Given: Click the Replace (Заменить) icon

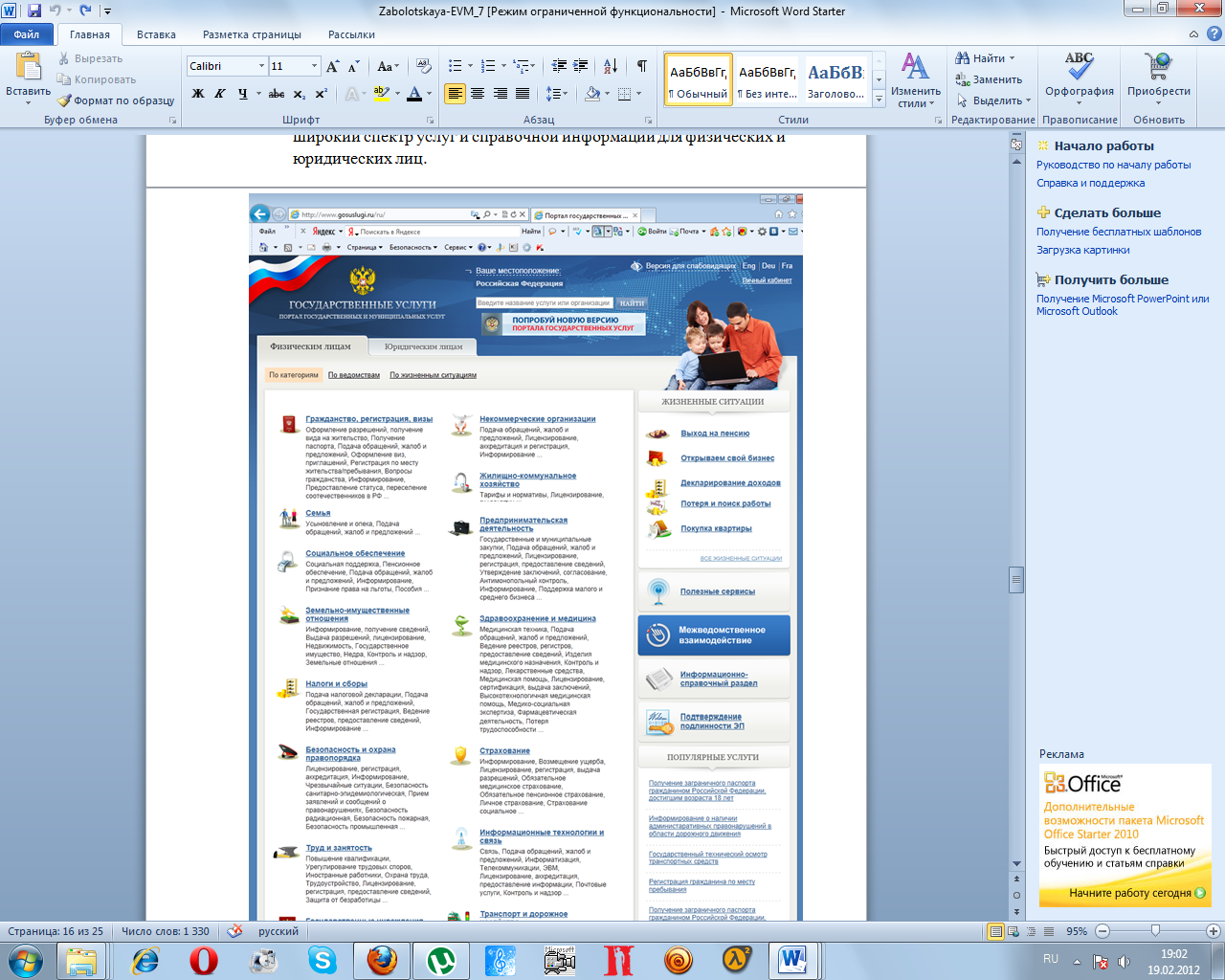Looking at the screenshot, I should 963,79.
